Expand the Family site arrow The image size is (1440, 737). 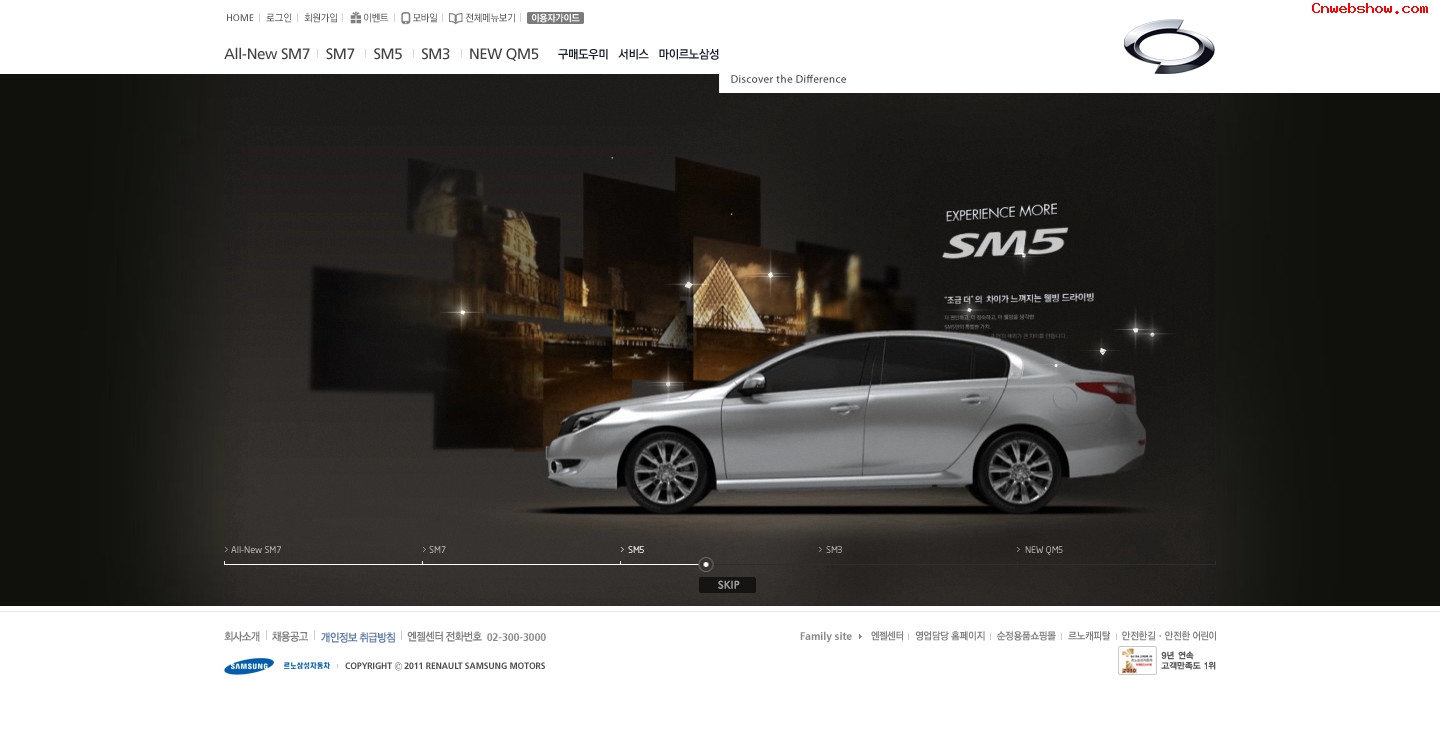(860, 637)
